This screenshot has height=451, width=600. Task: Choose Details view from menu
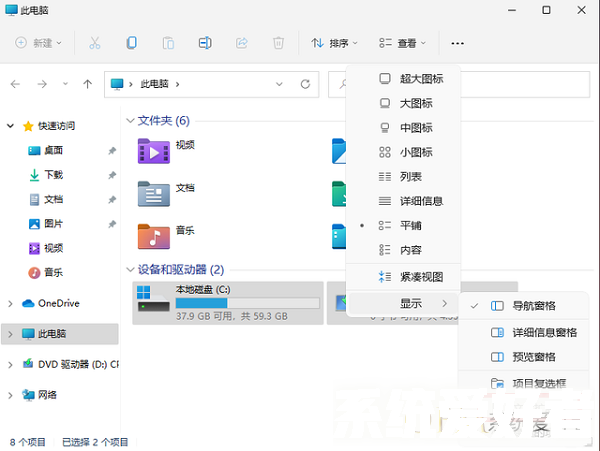click(x=420, y=201)
